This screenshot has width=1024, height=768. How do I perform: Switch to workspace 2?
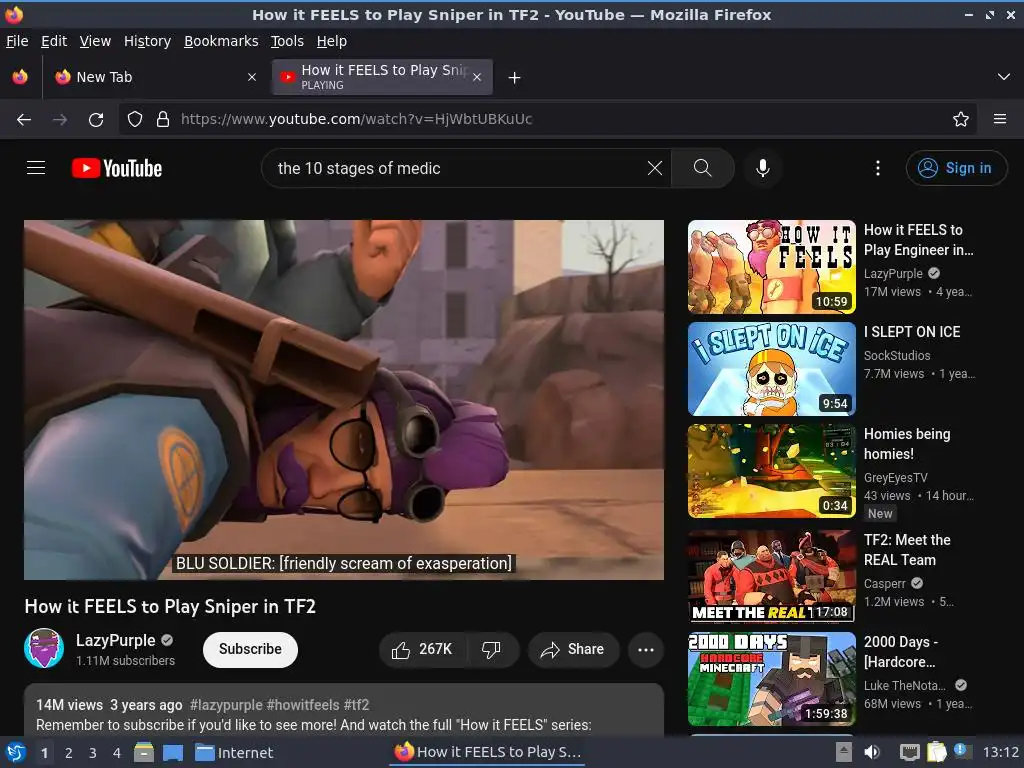pos(69,753)
